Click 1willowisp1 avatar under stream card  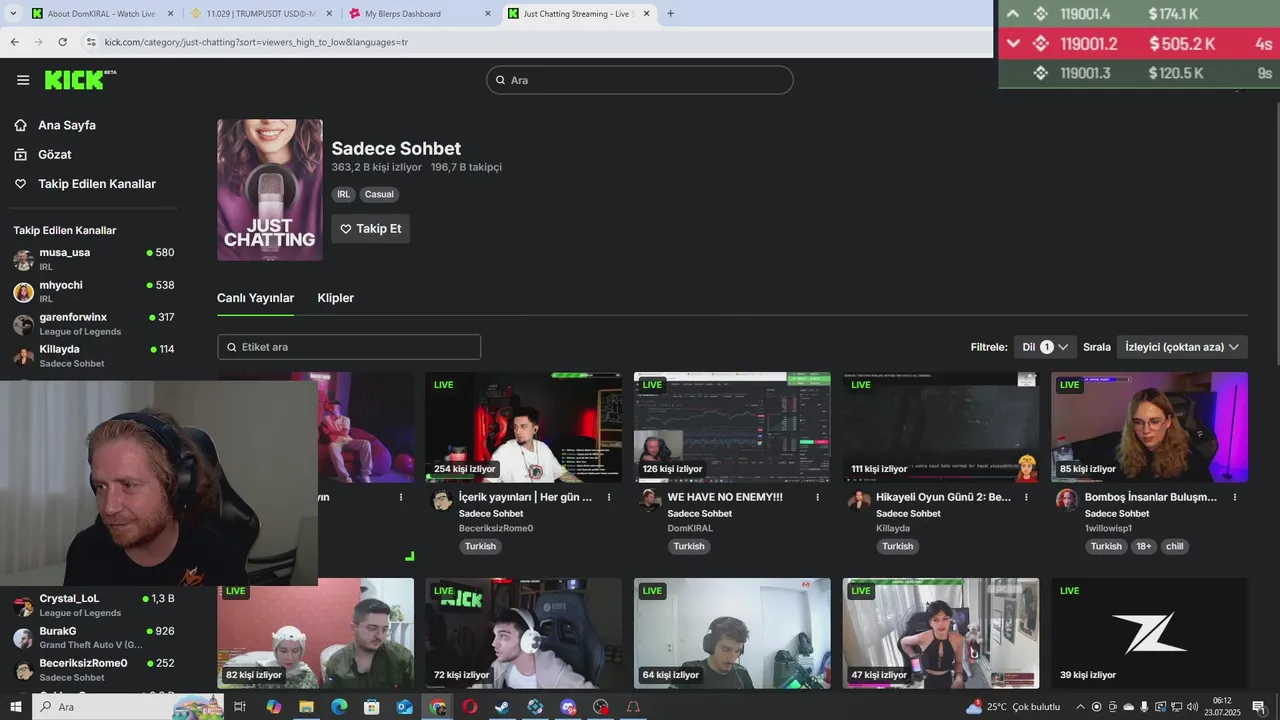1067,500
